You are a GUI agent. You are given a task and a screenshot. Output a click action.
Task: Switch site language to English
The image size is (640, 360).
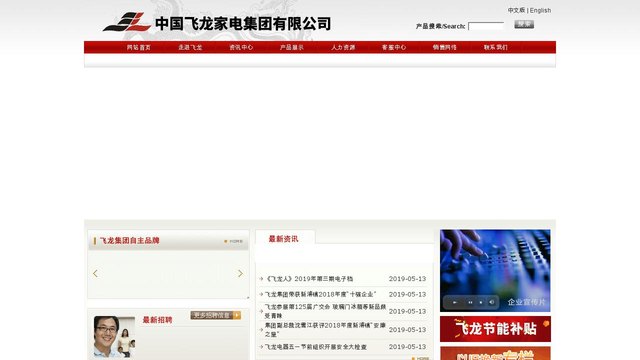click(540, 10)
